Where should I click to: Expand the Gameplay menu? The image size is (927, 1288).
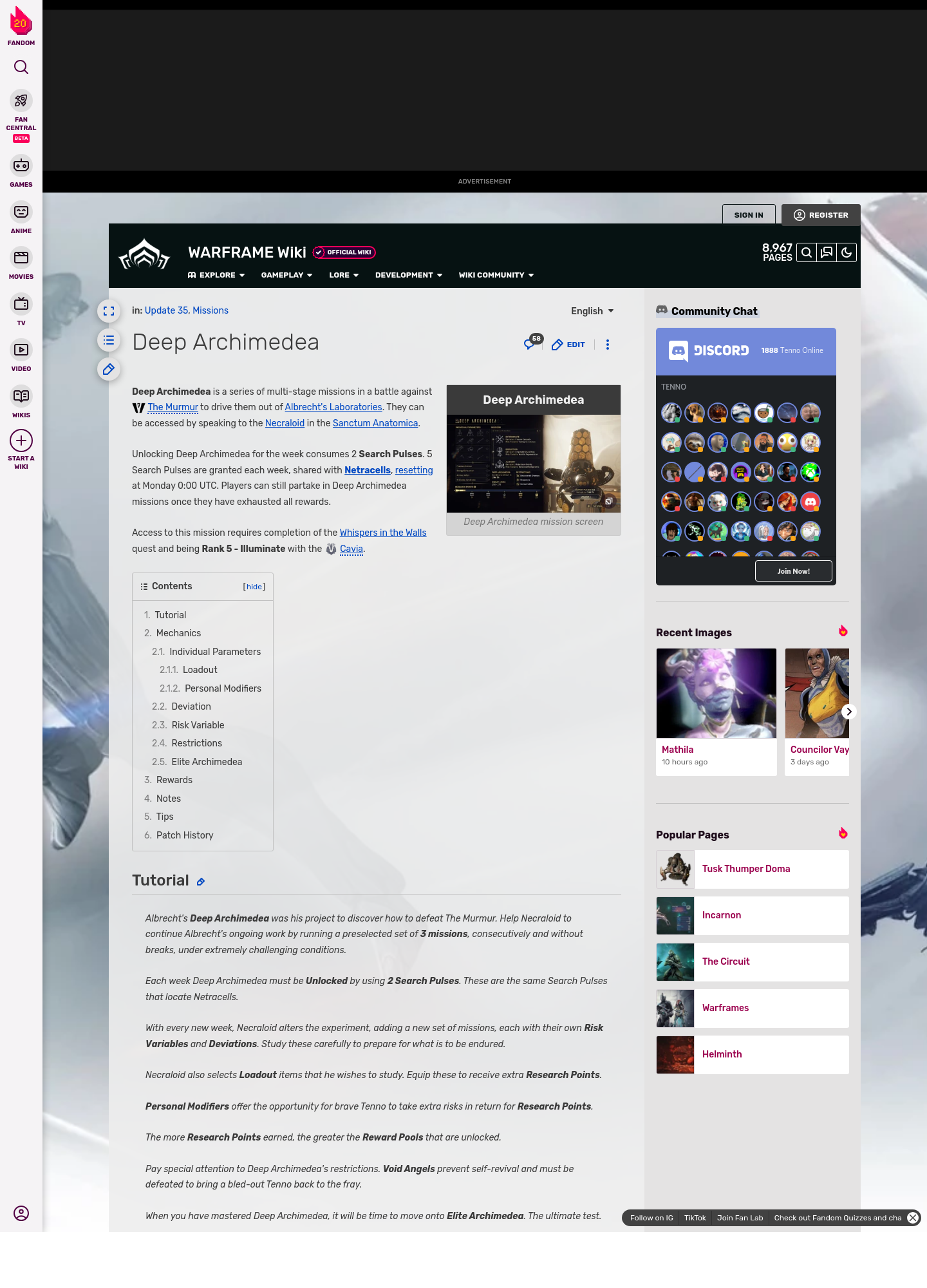pos(286,275)
